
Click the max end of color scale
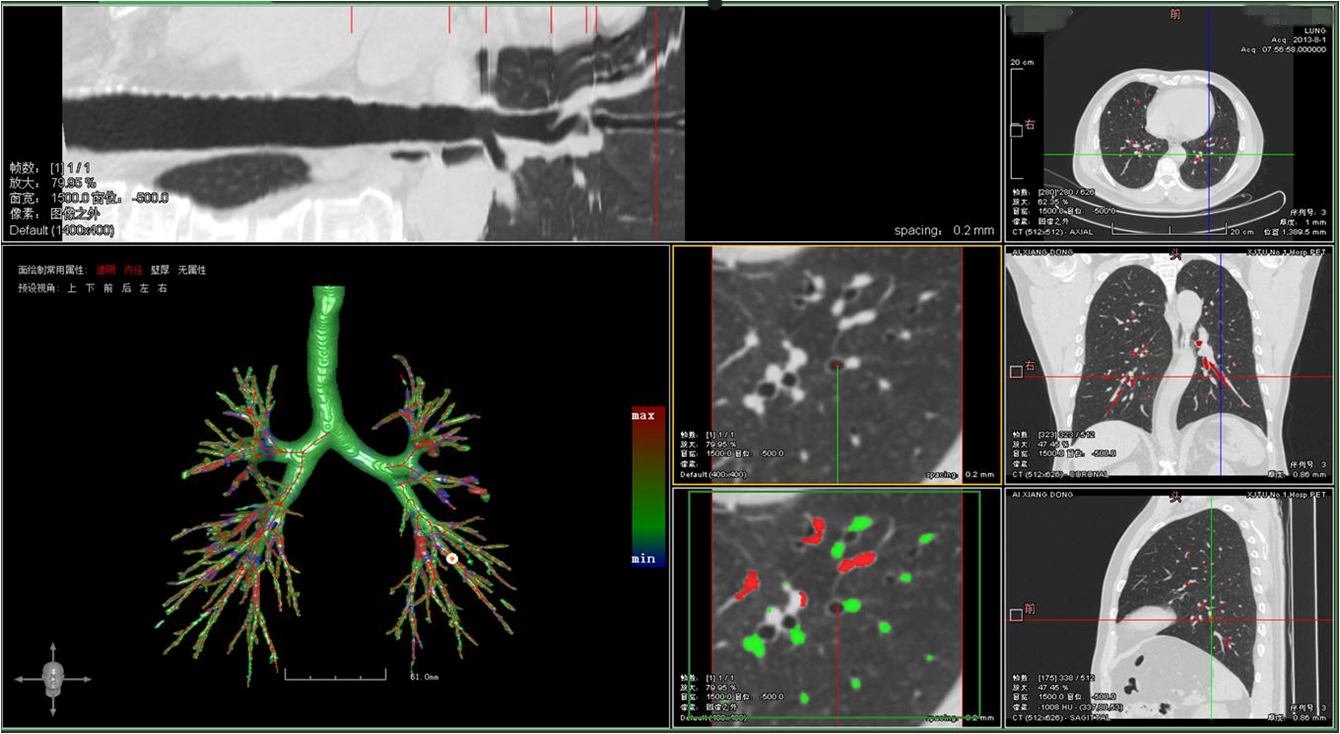644,414
